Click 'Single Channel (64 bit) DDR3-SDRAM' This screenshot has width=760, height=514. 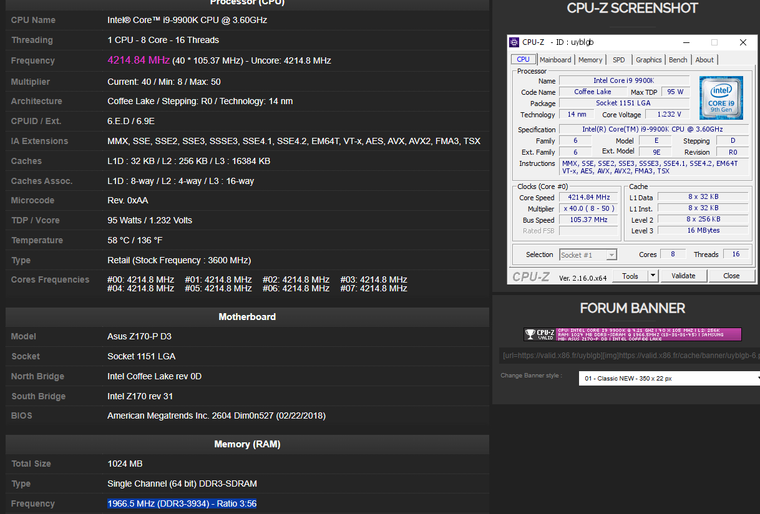(x=182, y=484)
